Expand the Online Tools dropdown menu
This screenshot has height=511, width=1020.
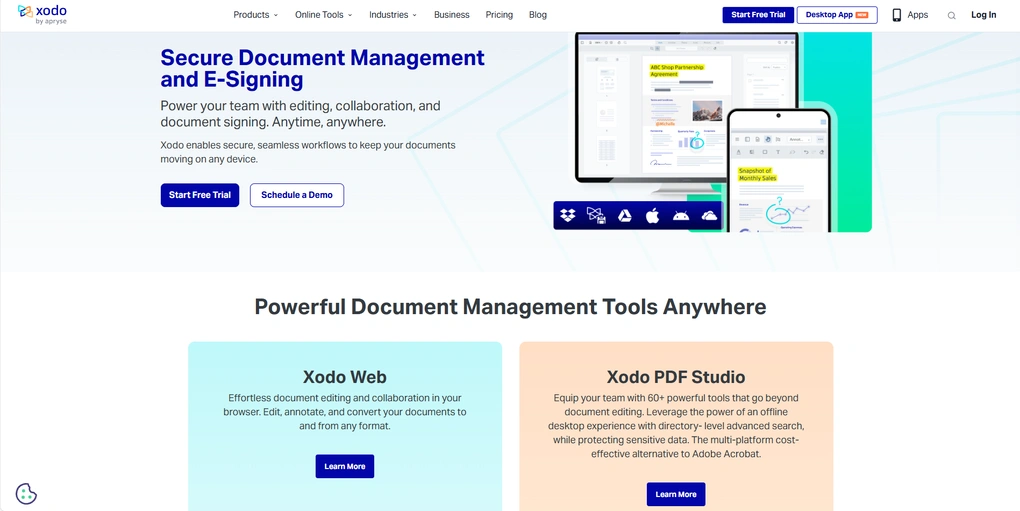(x=323, y=15)
